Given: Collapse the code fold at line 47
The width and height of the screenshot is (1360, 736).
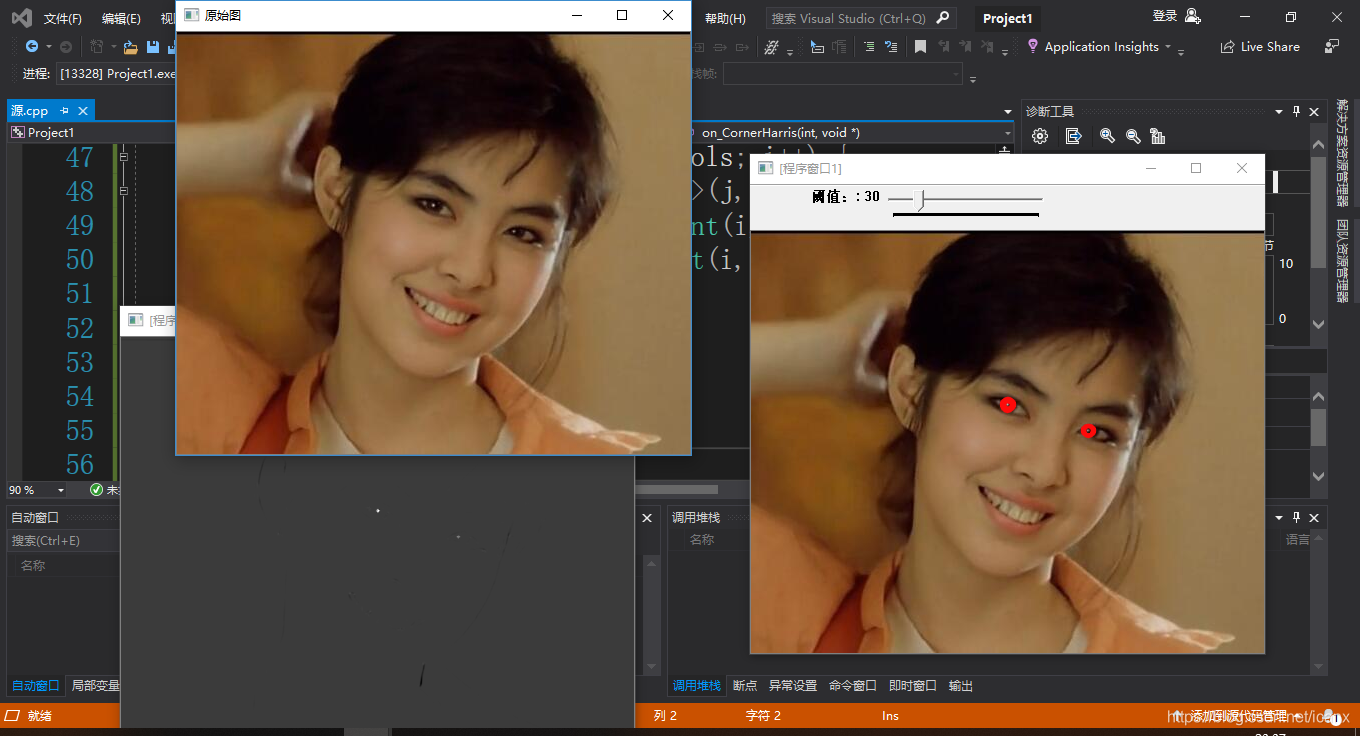Looking at the screenshot, I should [123, 157].
